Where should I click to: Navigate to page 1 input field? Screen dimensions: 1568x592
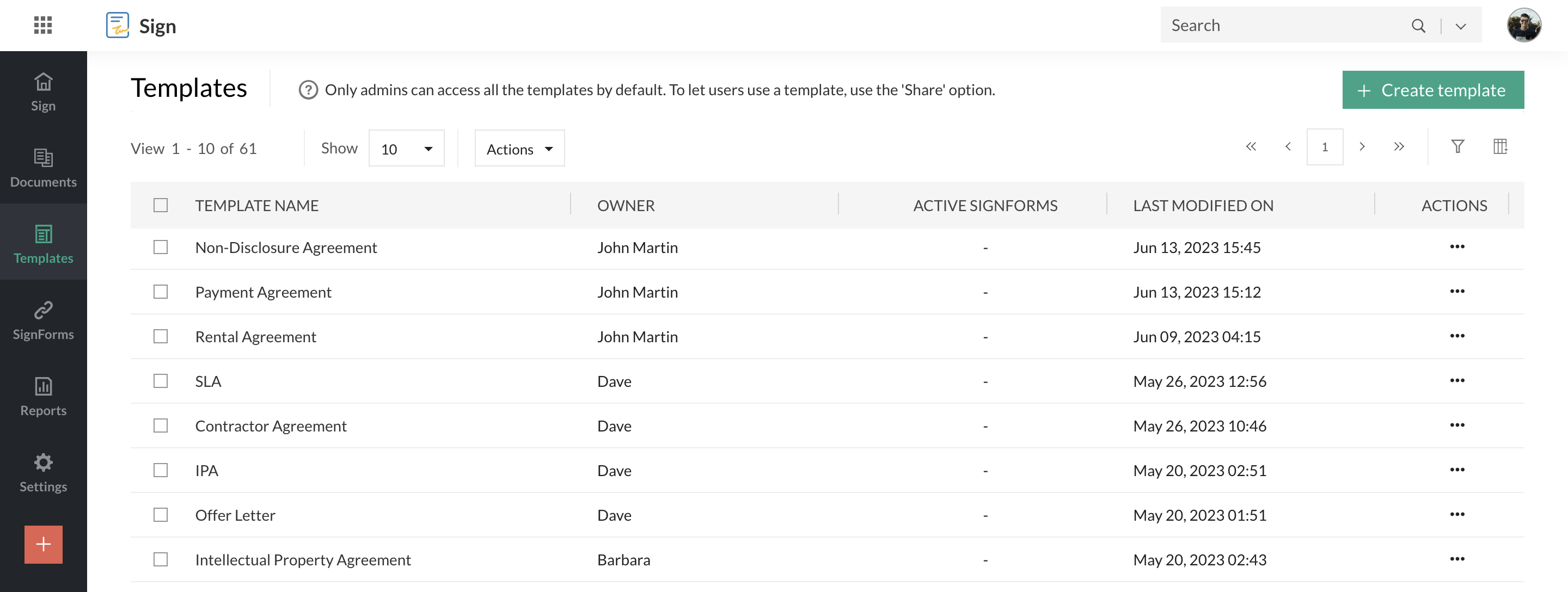point(1324,146)
